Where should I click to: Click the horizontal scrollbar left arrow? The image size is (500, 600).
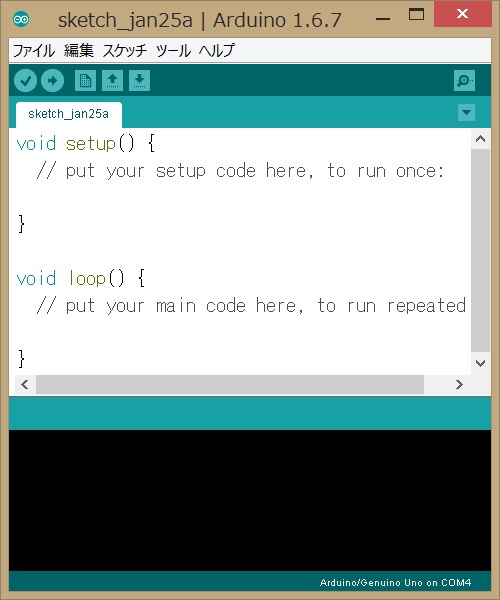click(x=25, y=384)
